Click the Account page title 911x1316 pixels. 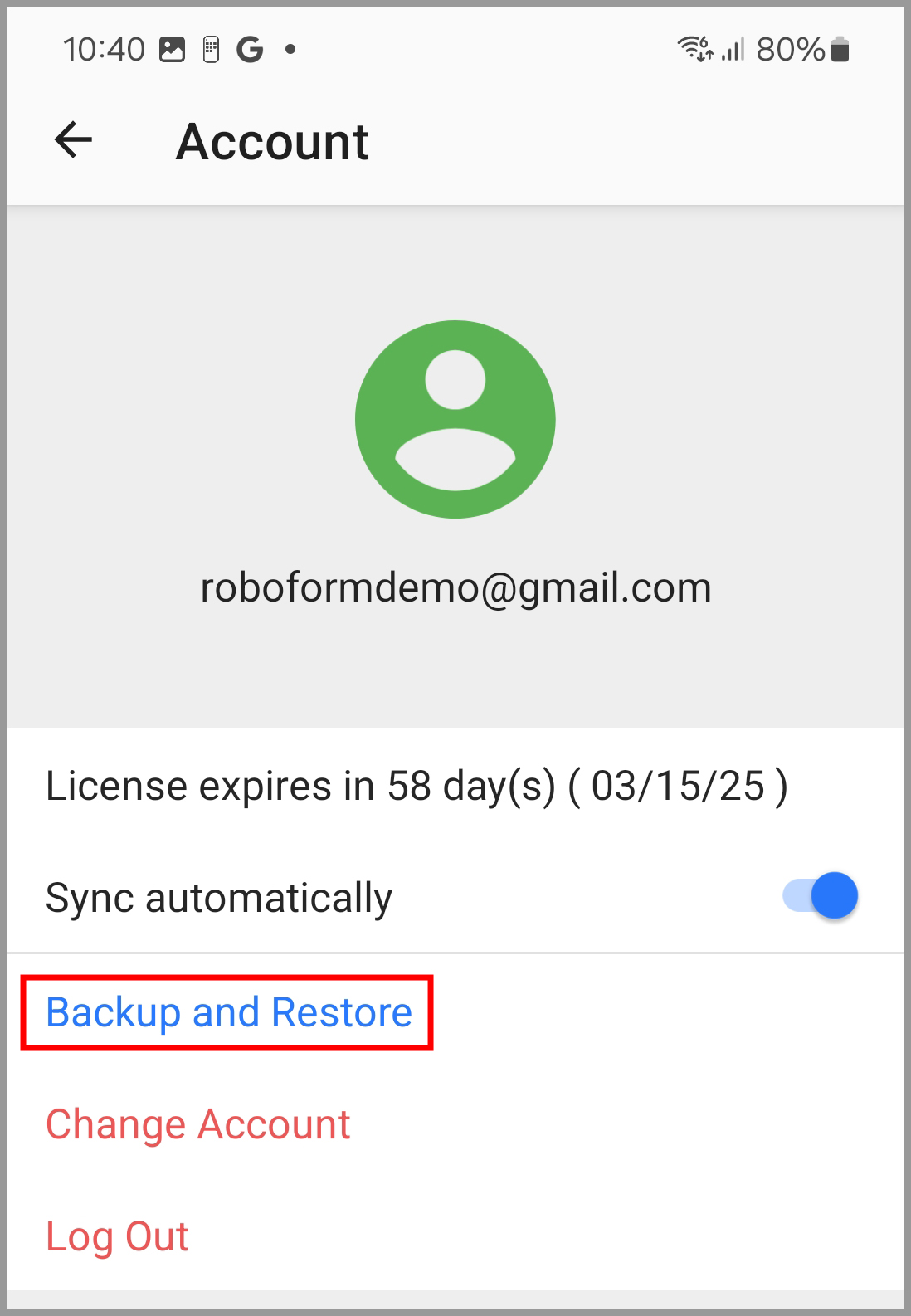272,141
